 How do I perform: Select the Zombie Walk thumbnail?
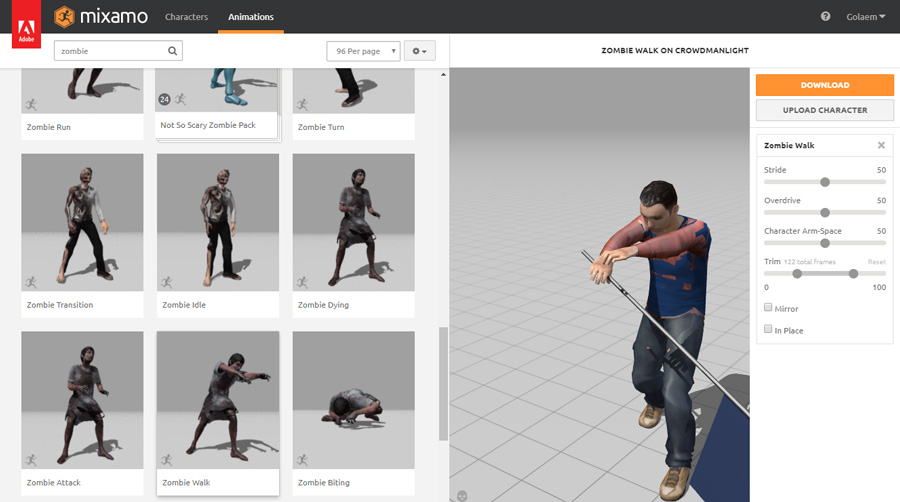click(x=218, y=400)
